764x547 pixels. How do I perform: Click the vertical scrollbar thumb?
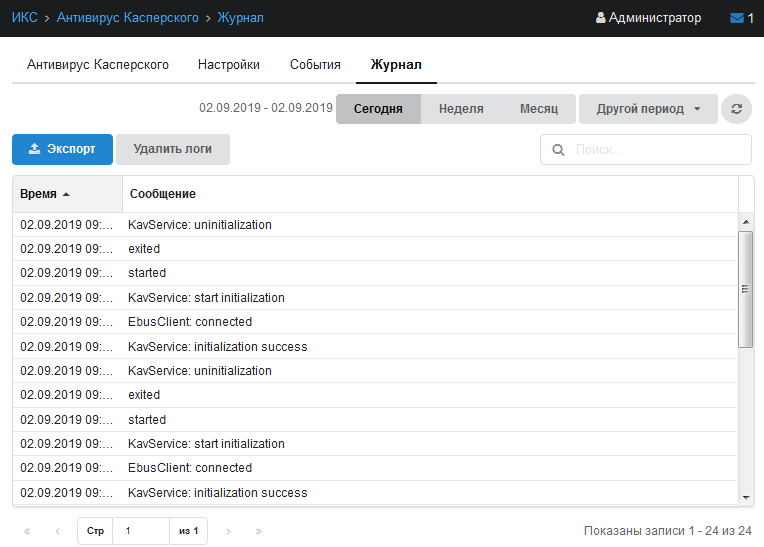745,289
